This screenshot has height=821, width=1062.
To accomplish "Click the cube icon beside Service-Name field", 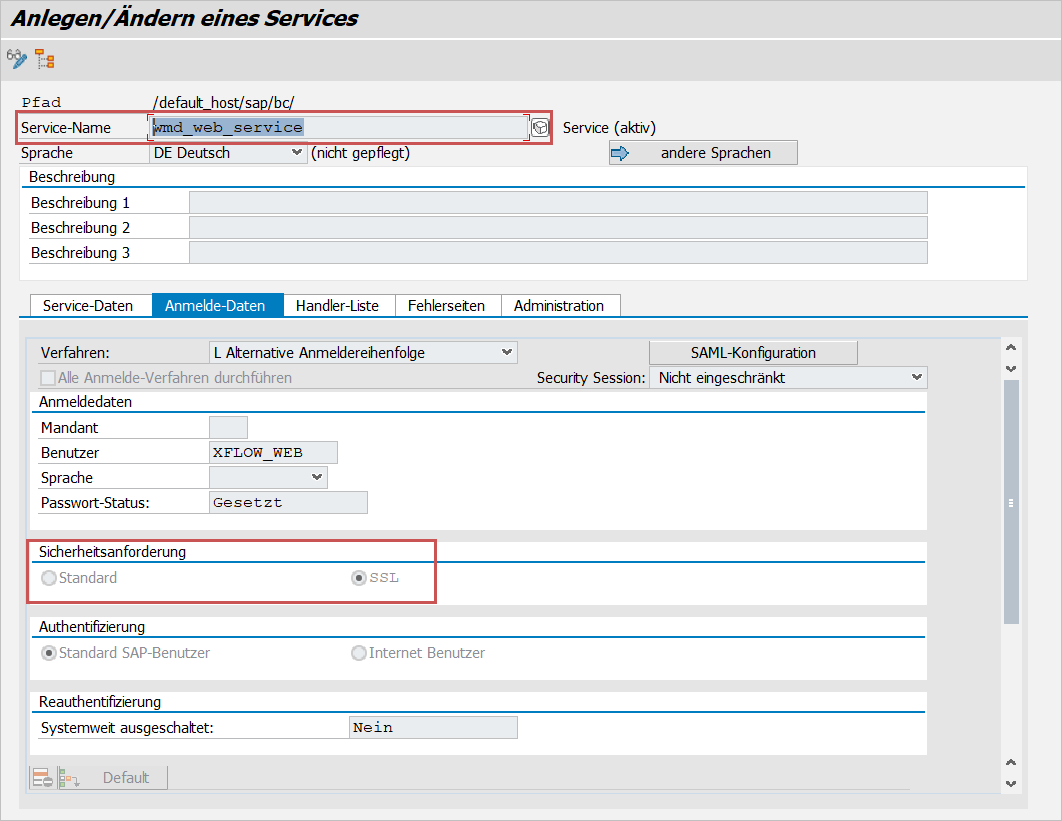I will pyautogui.click(x=540, y=127).
